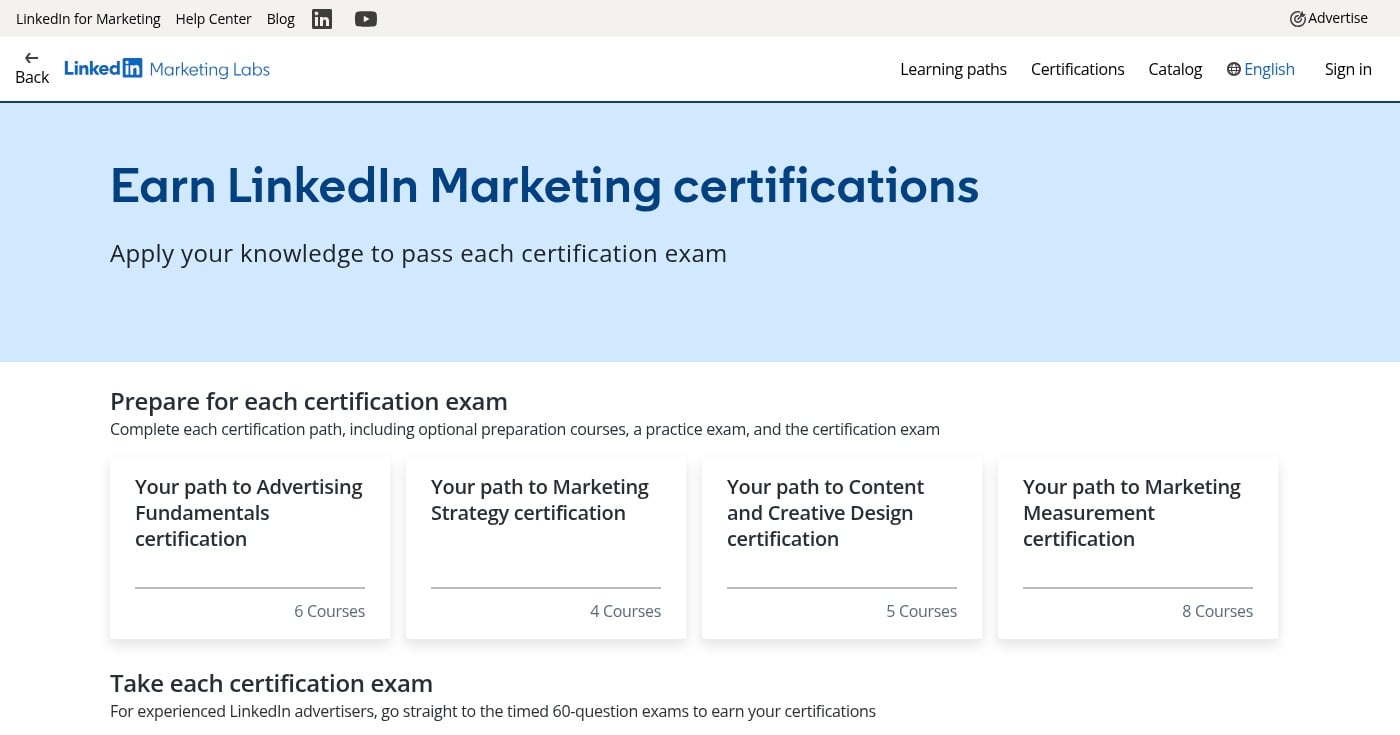Open the YouTube icon in top bar
The height and width of the screenshot is (735, 1400).
(x=366, y=19)
